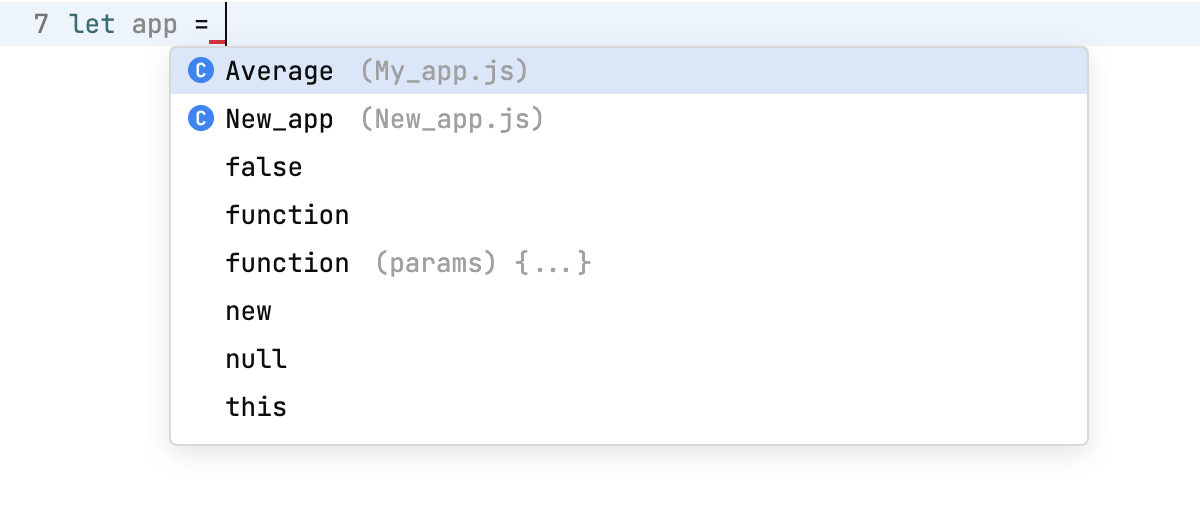Screen dimensions: 1200x520
Task: Select the Average completion suggestion
Action: pos(279,71)
